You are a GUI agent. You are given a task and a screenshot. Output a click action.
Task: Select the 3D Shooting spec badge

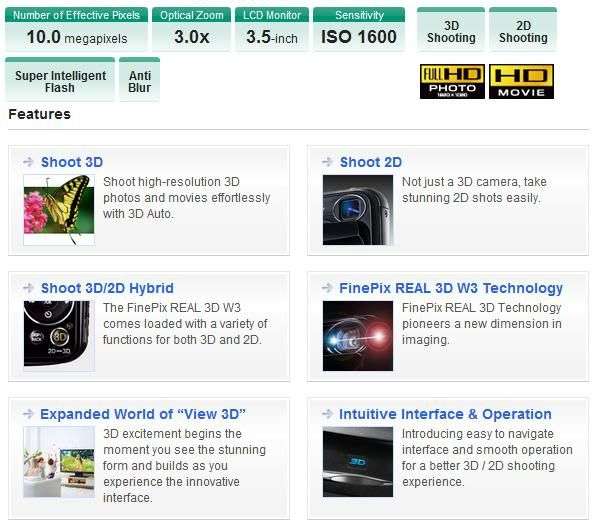451,30
